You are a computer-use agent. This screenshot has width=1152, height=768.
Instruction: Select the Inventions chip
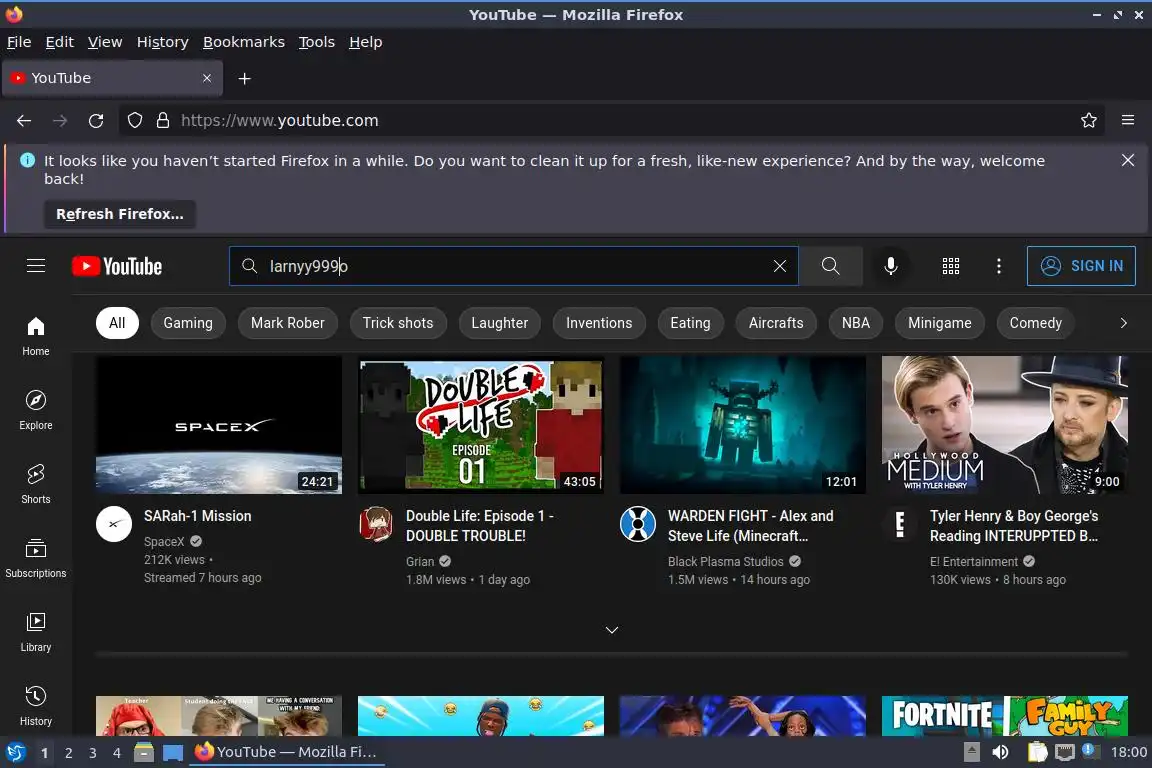[599, 323]
